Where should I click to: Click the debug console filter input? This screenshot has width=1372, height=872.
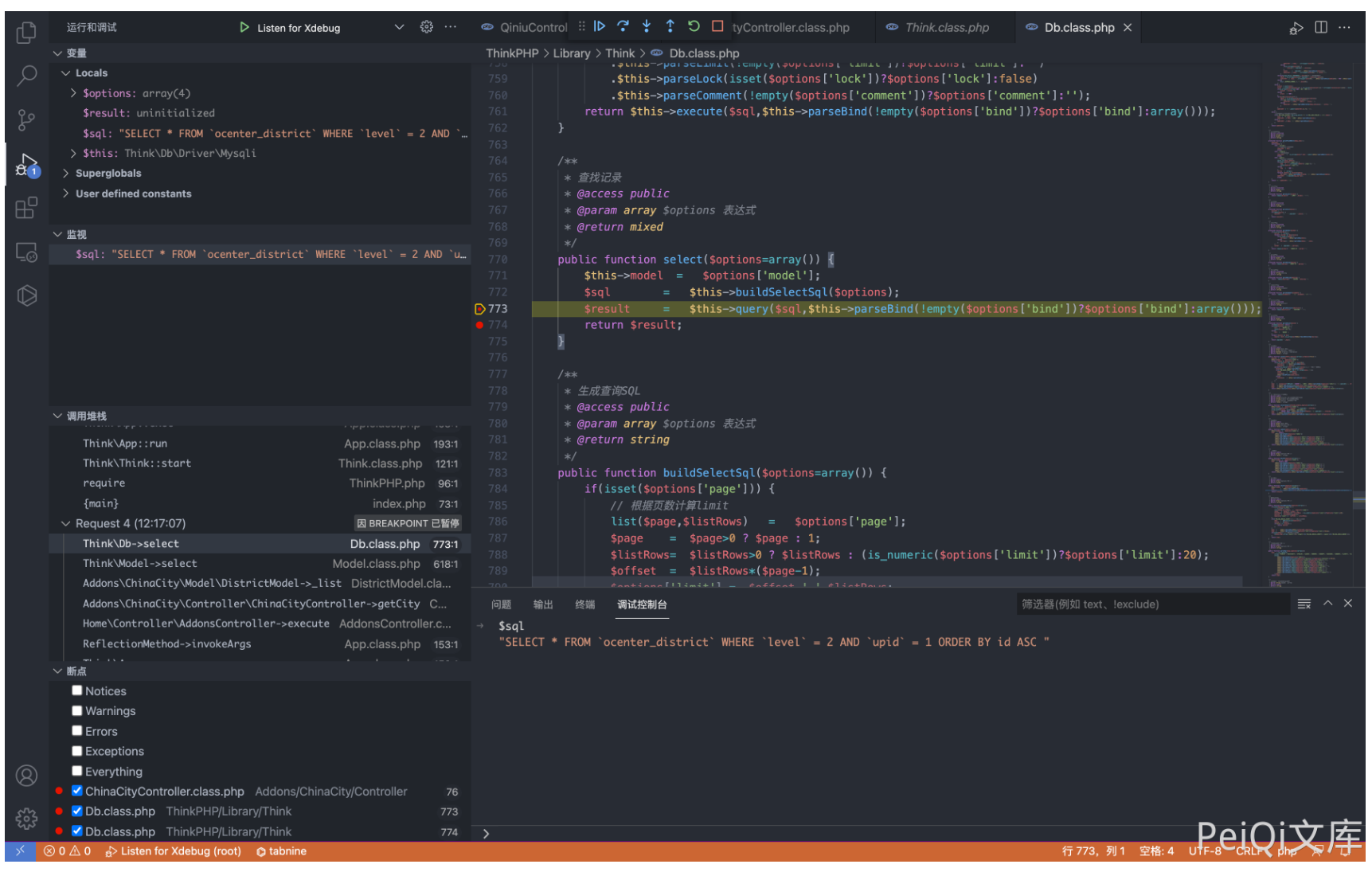click(x=1151, y=604)
